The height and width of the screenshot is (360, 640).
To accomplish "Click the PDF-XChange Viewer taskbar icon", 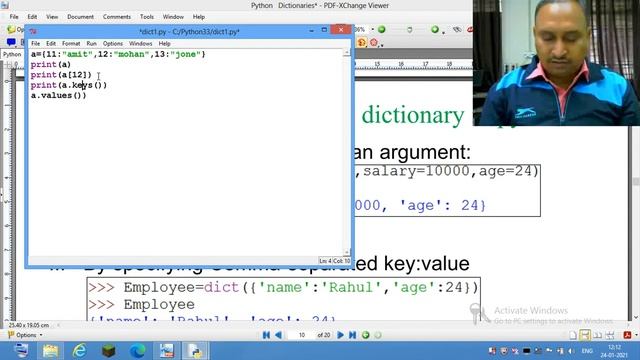I will click(x=167, y=351).
